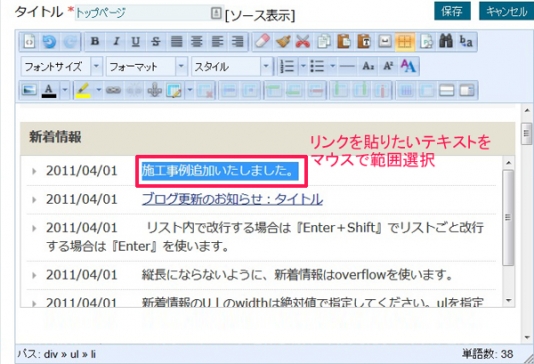Insert a bulleted list
This screenshot has height=364, width=534.
click(x=317, y=66)
